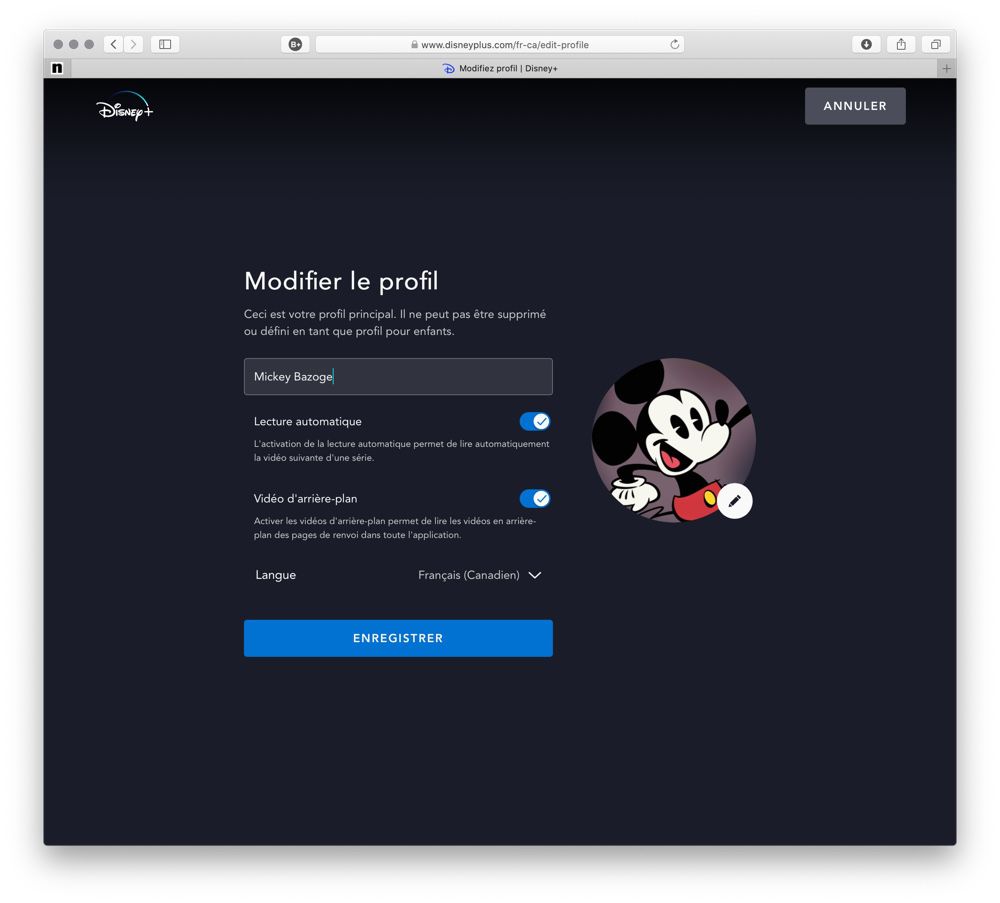
Task: Open the Share menu
Action: point(901,44)
